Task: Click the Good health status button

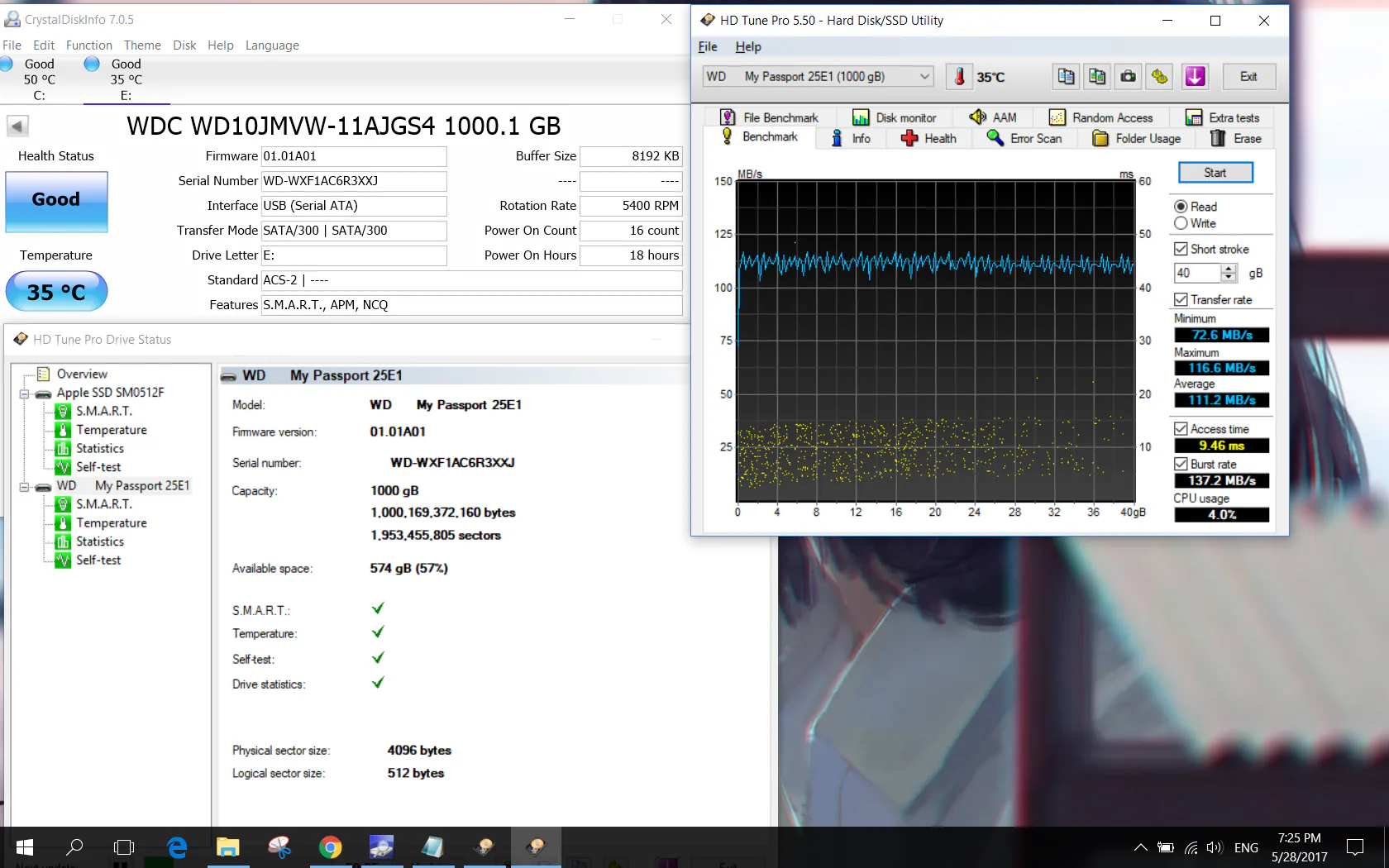Action: (x=56, y=201)
